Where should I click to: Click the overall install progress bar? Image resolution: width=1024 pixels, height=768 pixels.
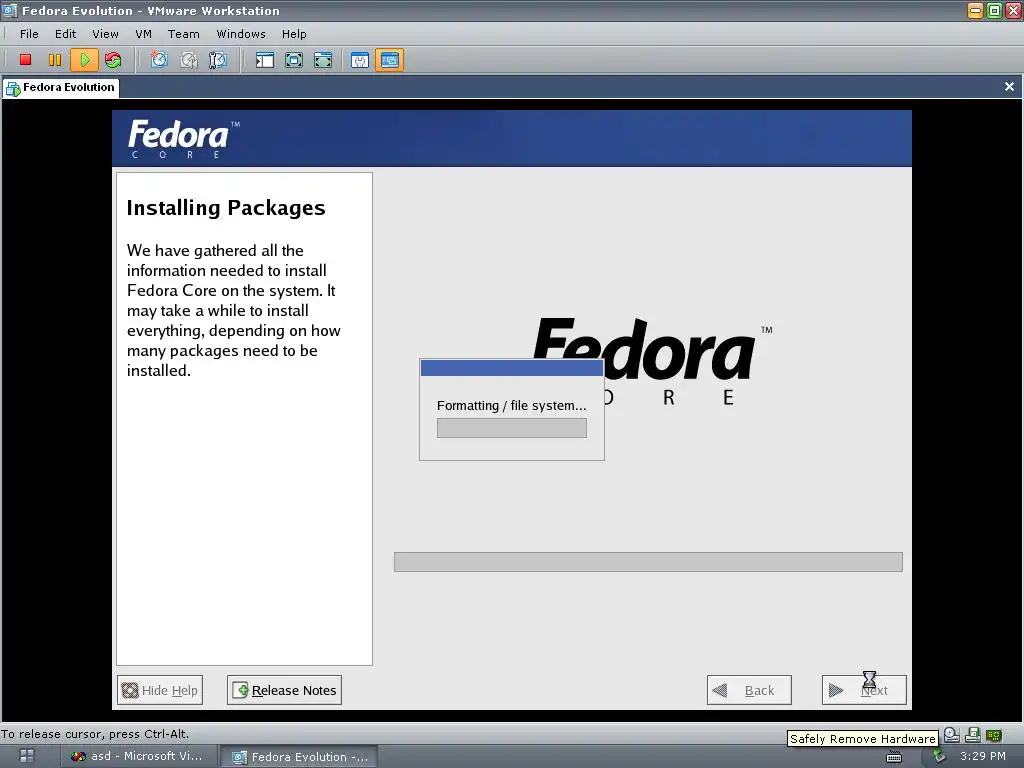pos(648,562)
